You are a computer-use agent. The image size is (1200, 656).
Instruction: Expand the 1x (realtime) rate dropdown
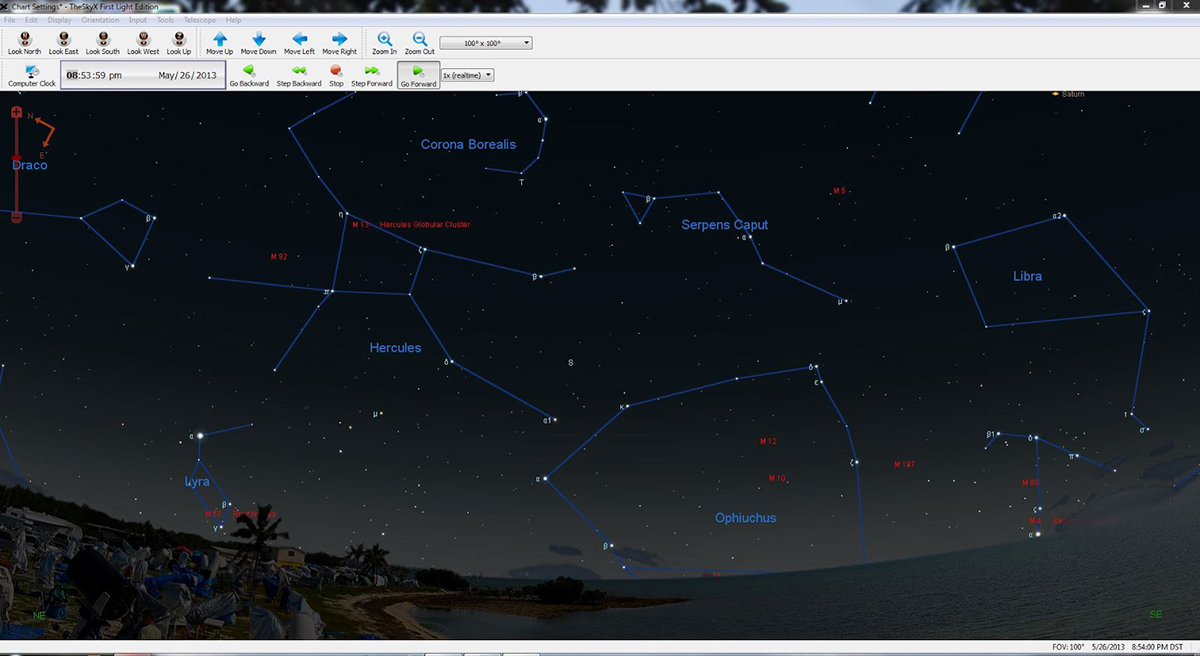pyautogui.click(x=468, y=75)
